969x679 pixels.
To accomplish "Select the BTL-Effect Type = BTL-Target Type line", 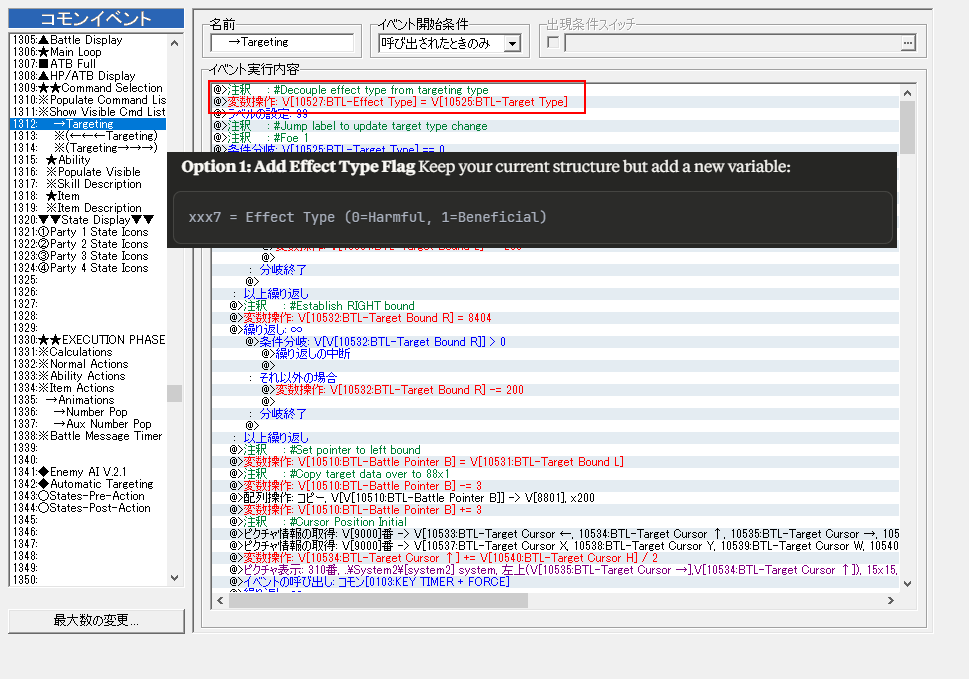I will pos(555,102).
